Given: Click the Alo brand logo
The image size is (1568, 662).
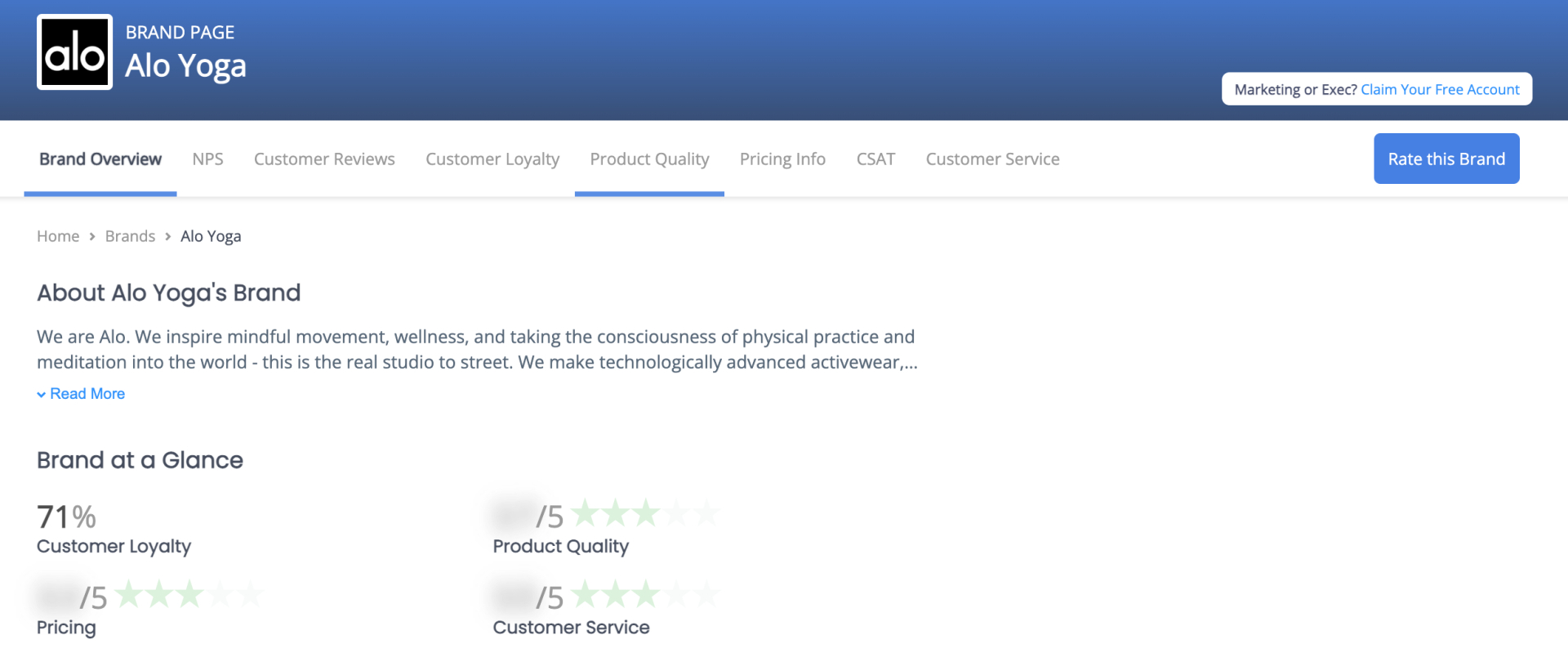Looking at the screenshot, I should (x=74, y=51).
